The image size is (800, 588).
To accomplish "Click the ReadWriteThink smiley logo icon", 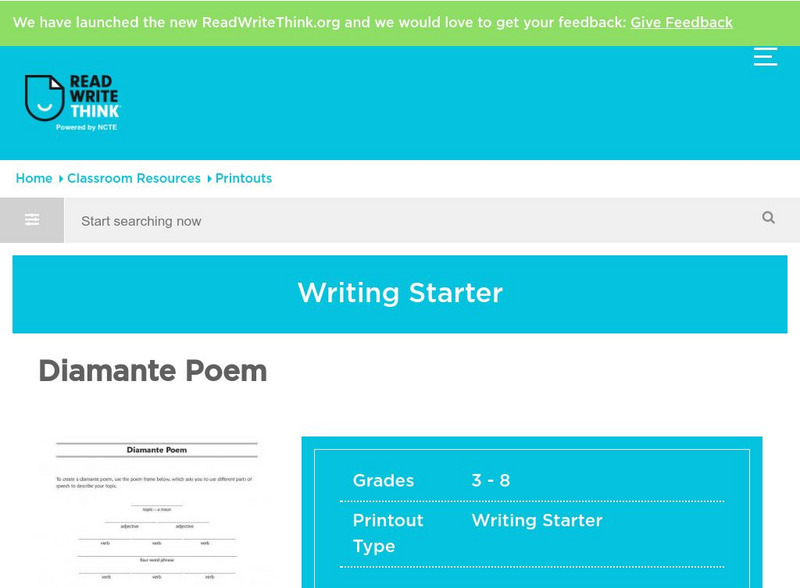I will pos(44,98).
